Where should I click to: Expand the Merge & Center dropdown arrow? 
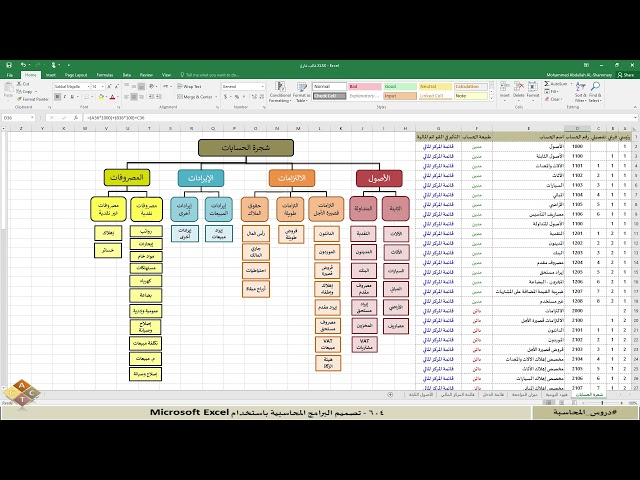pyautogui.click(x=216, y=97)
